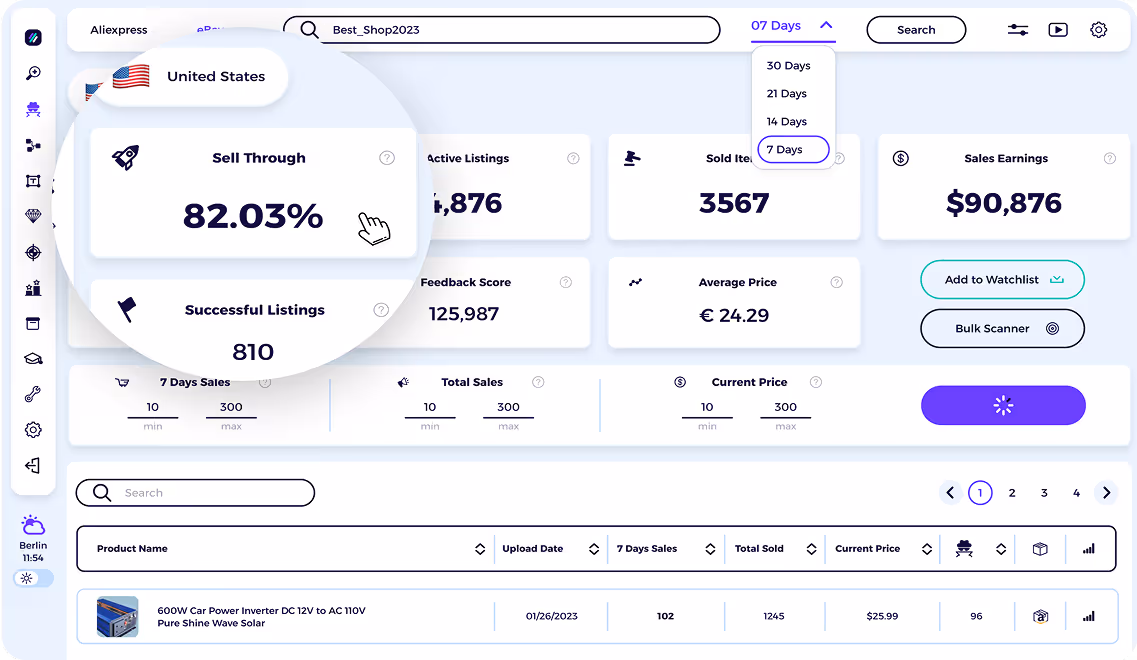Click the Berlin weather cloud icon
Screen dimensions: 1137x660
click(33, 524)
